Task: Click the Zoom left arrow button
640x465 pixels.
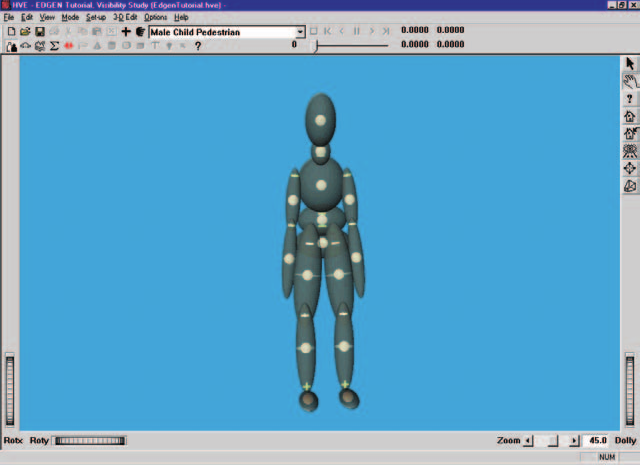Action: (528, 441)
